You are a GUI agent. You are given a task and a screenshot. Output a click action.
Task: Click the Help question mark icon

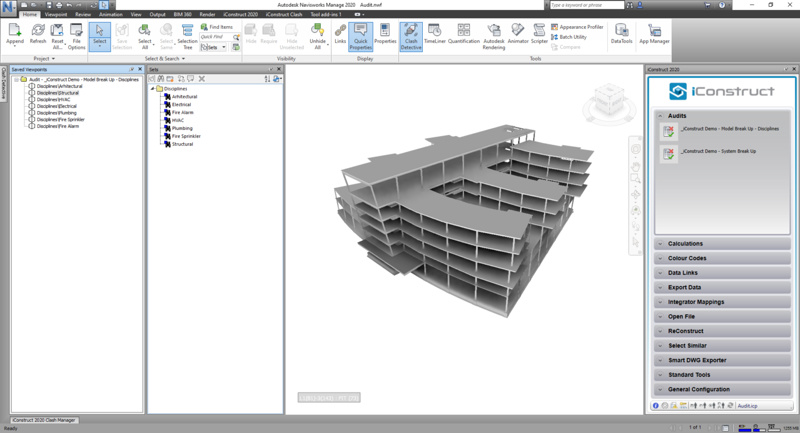click(722, 5)
